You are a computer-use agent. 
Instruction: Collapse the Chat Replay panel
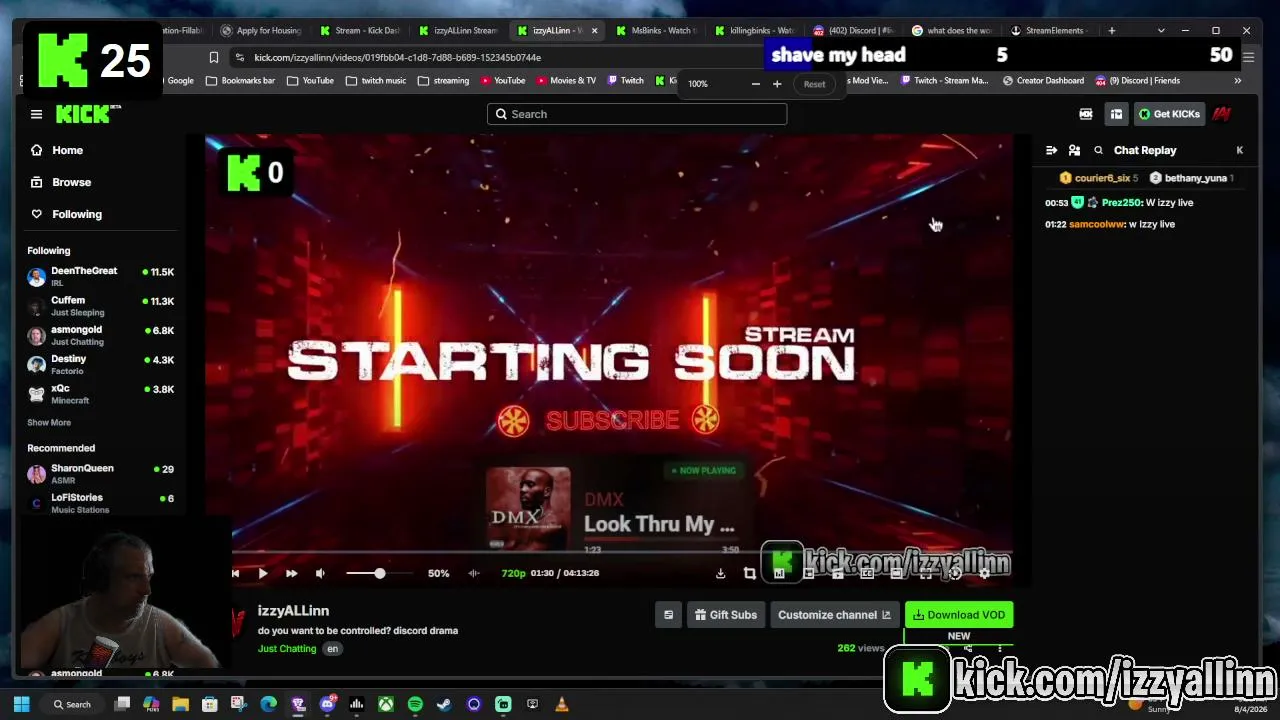pos(1051,150)
